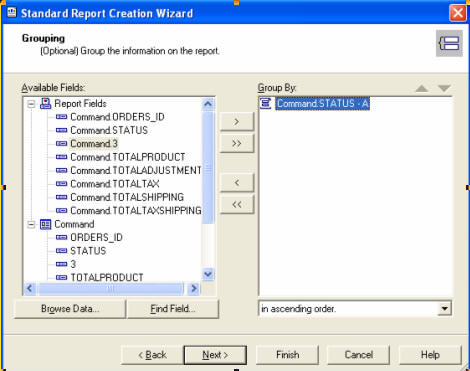Click the Browse Data button

click(x=70, y=309)
